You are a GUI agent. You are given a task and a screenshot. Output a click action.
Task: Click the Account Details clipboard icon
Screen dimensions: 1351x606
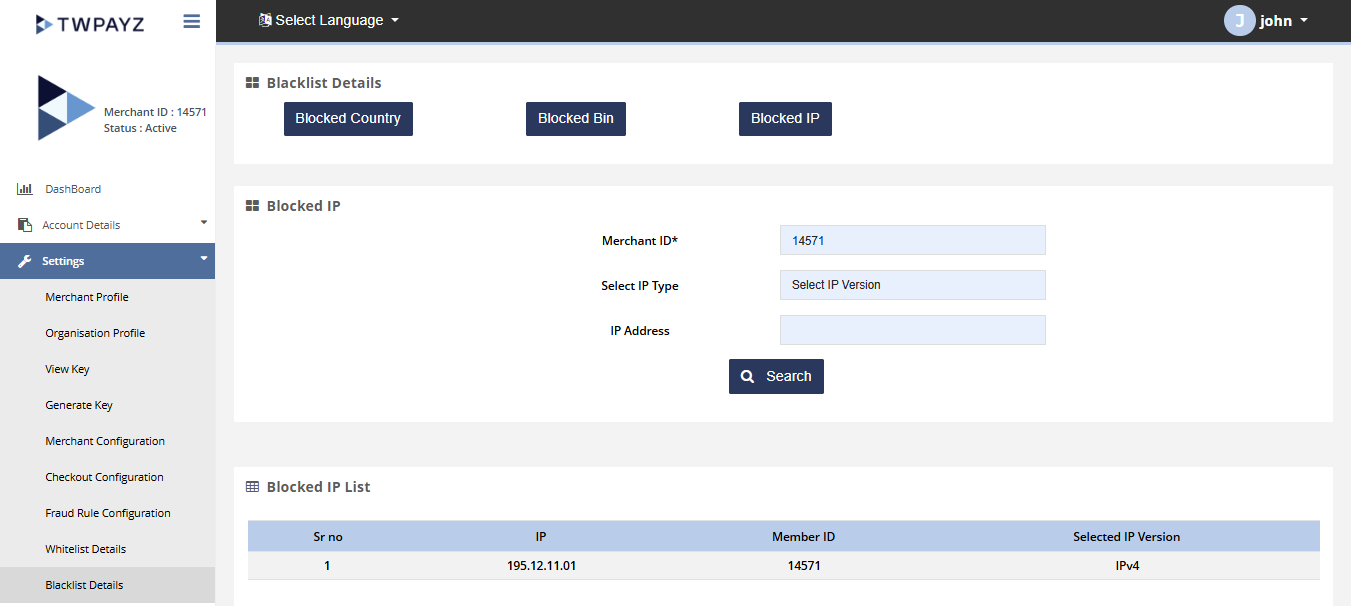point(25,225)
